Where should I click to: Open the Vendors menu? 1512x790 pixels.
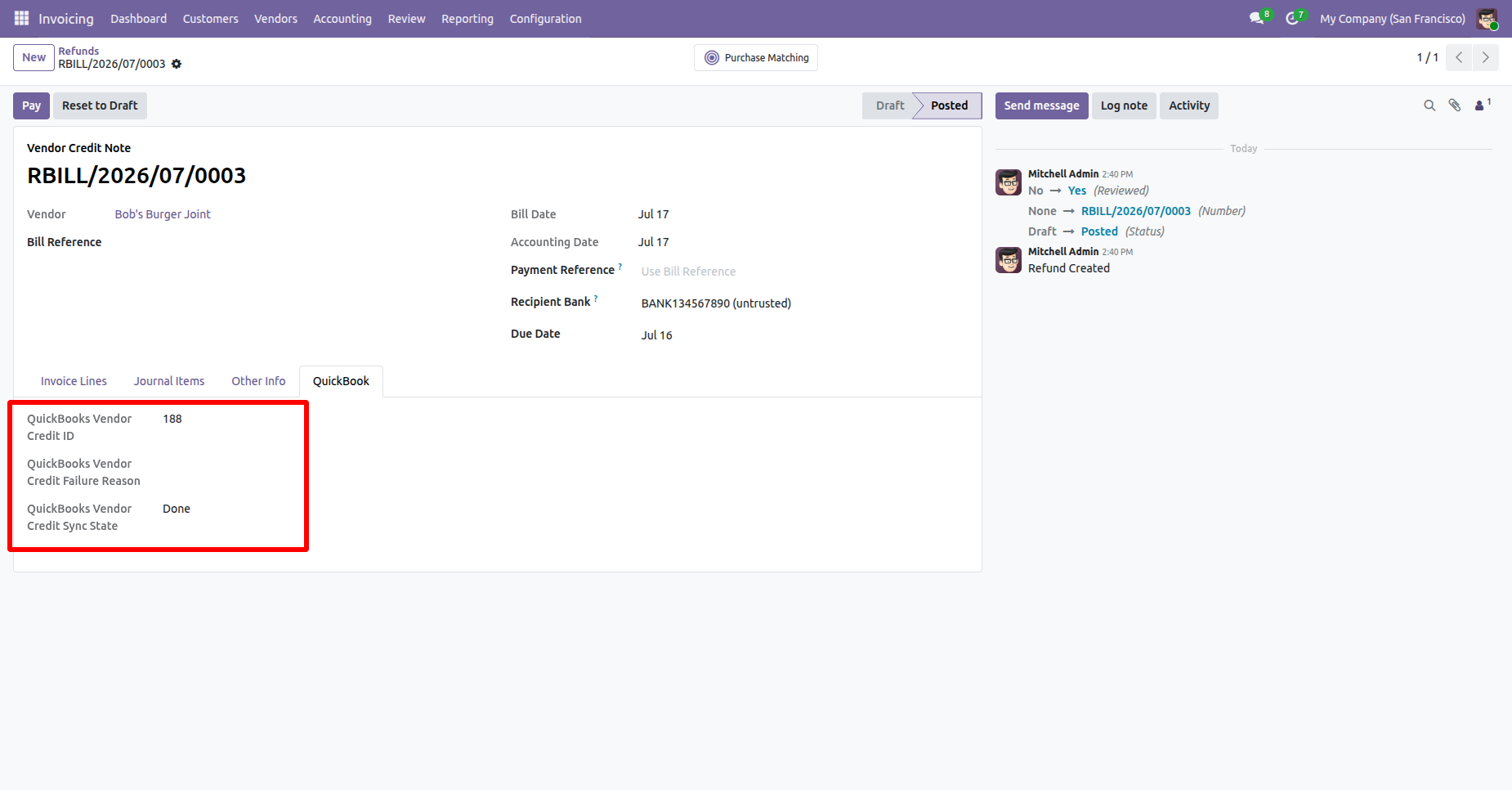276,19
